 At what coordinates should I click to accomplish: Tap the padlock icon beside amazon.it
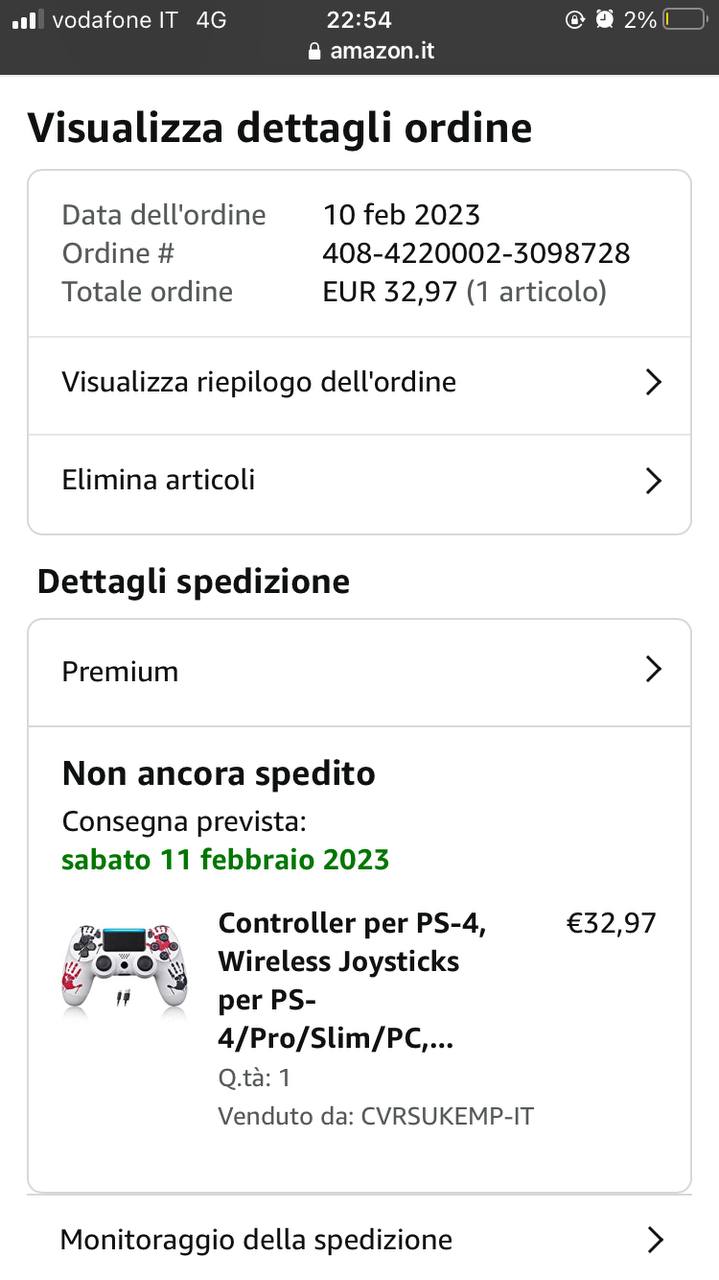point(316,51)
